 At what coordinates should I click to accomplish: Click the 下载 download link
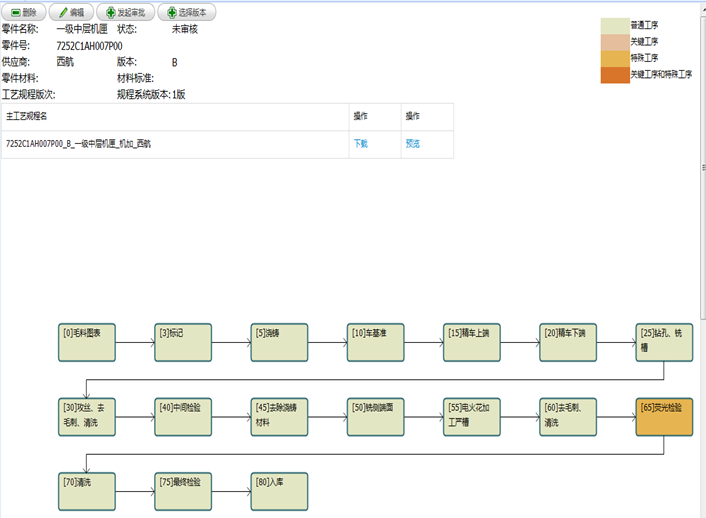tap(361, 144)
